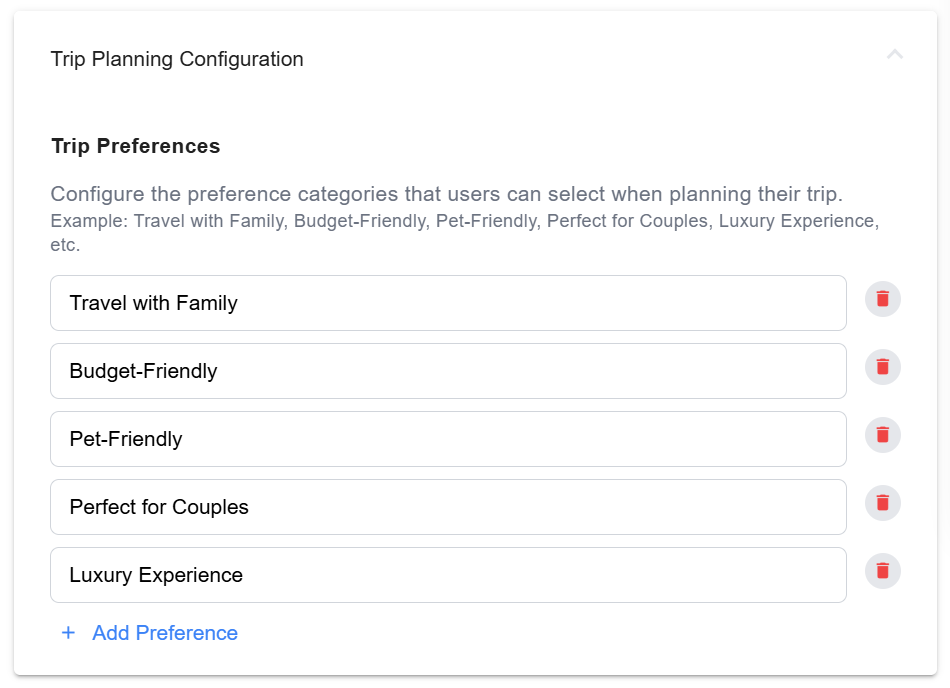Click the Trip Planning Configuration header title
Viewport: 950px width, 688px height.
tap(177, 59)
